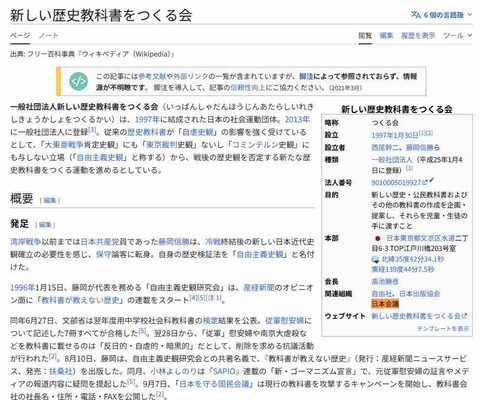Follow the コミンテルン link
This screenshot has width=480, height=400.
click(255, 145)
